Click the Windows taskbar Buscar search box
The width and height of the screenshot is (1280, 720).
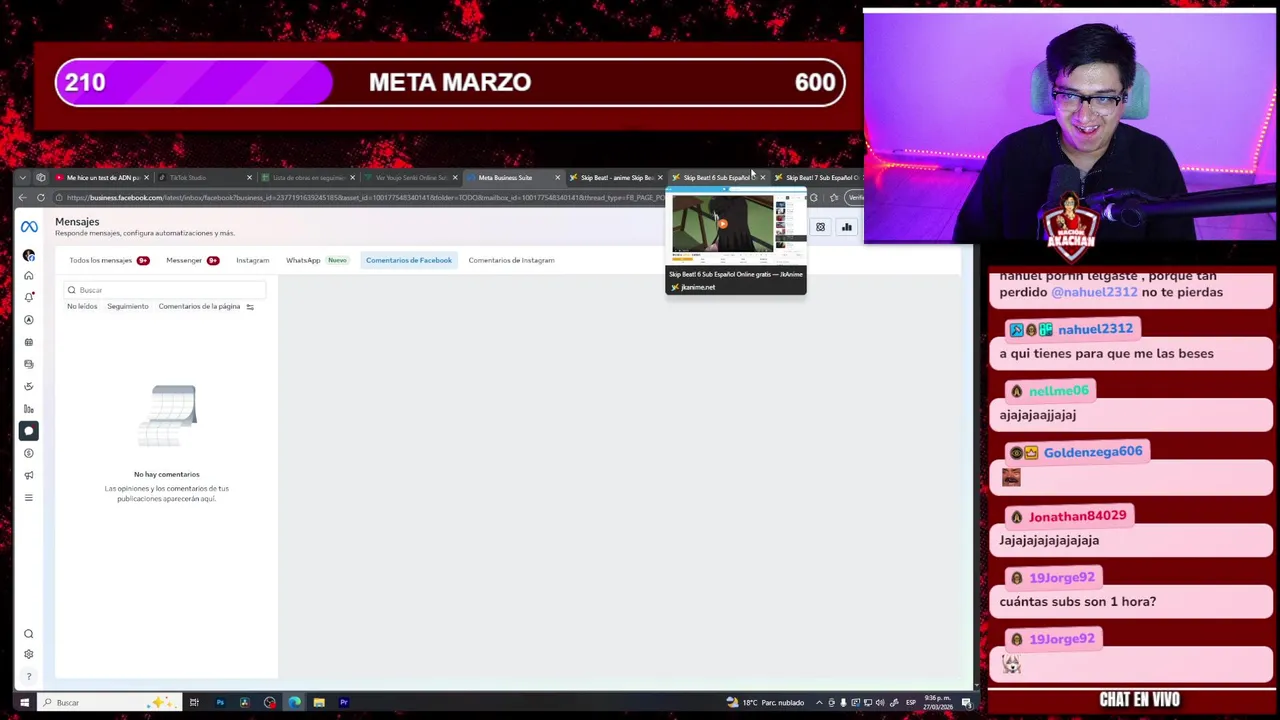point(108,703)
